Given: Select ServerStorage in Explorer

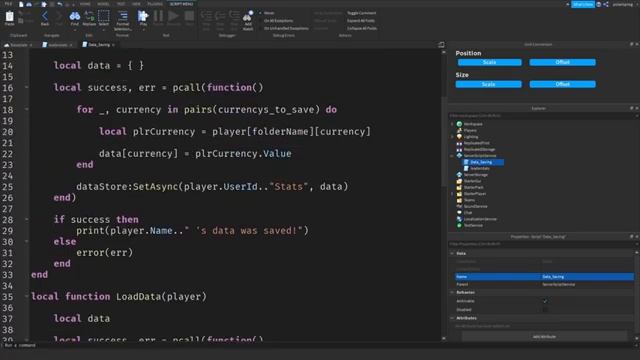Looking at the screenshot, I should pyautogui.click(x=476, y=175).
